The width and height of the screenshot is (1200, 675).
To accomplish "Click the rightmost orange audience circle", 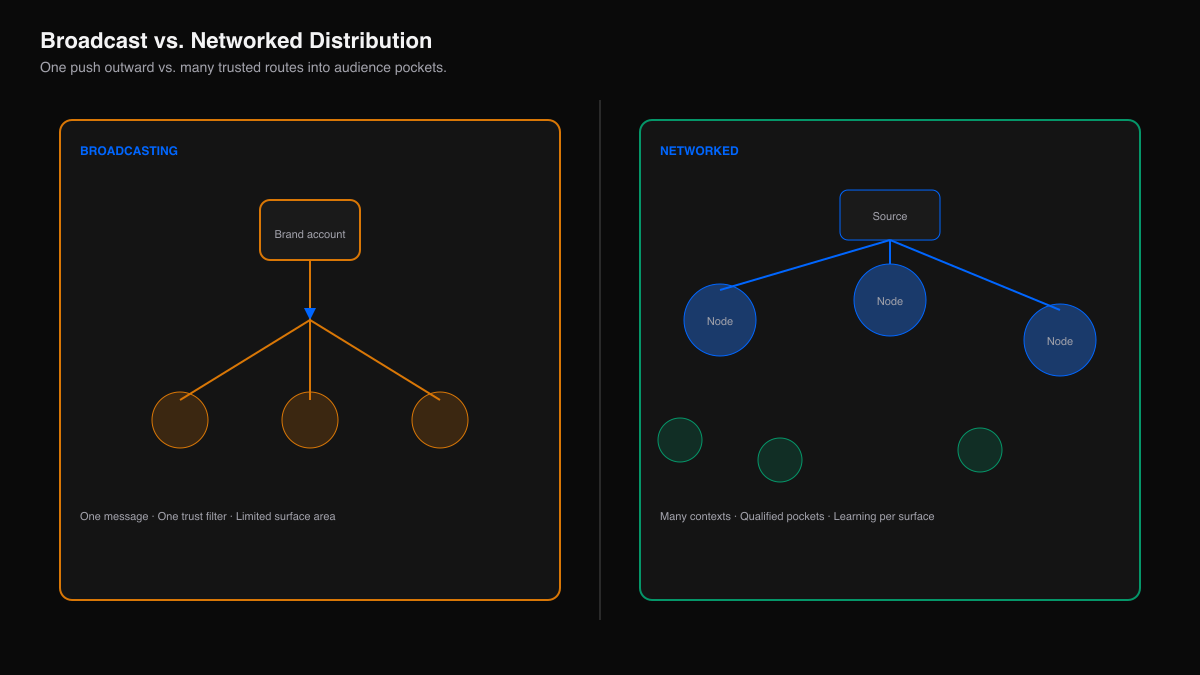I will point(440,420).
